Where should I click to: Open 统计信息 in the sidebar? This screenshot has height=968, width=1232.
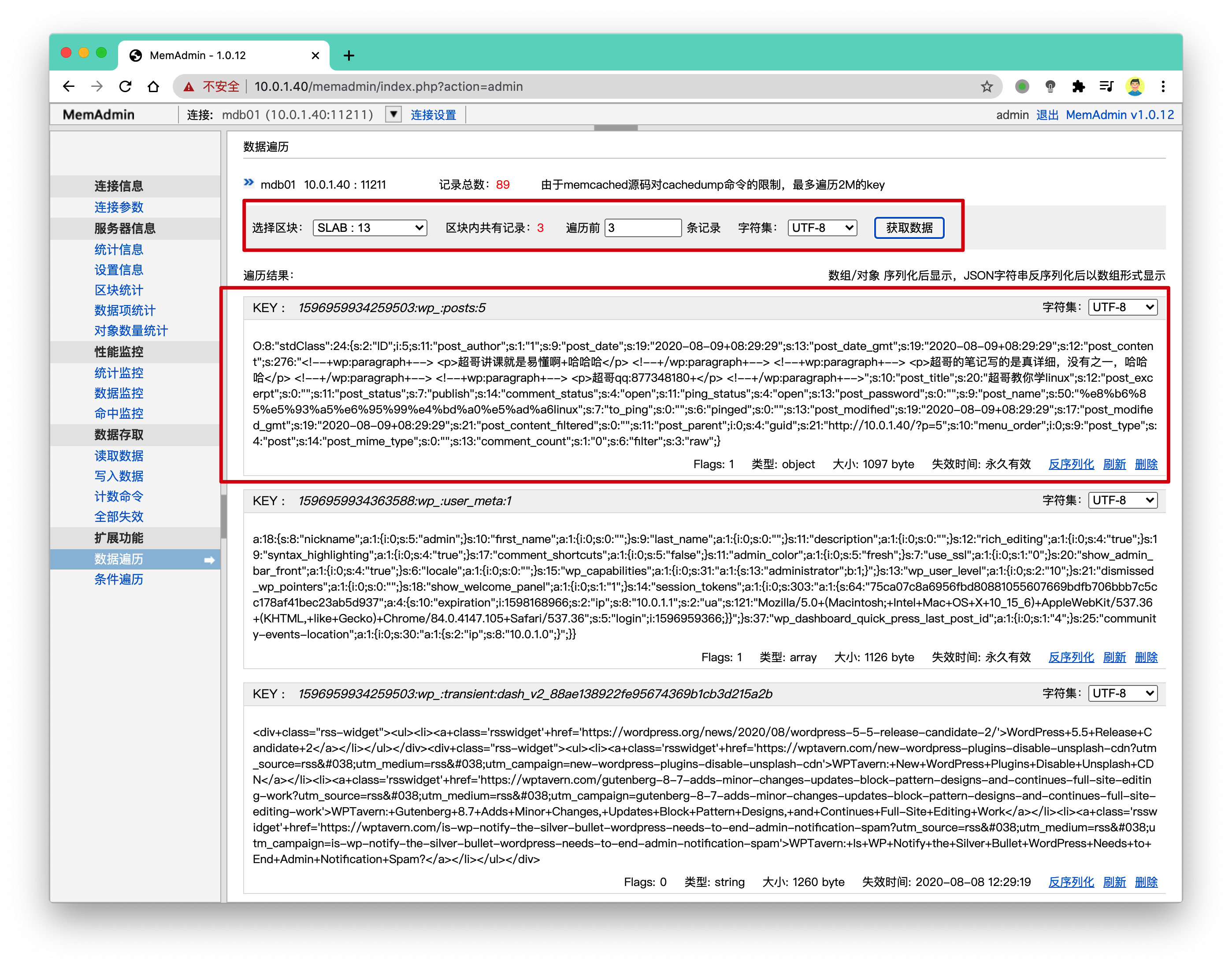coord(119,249)
